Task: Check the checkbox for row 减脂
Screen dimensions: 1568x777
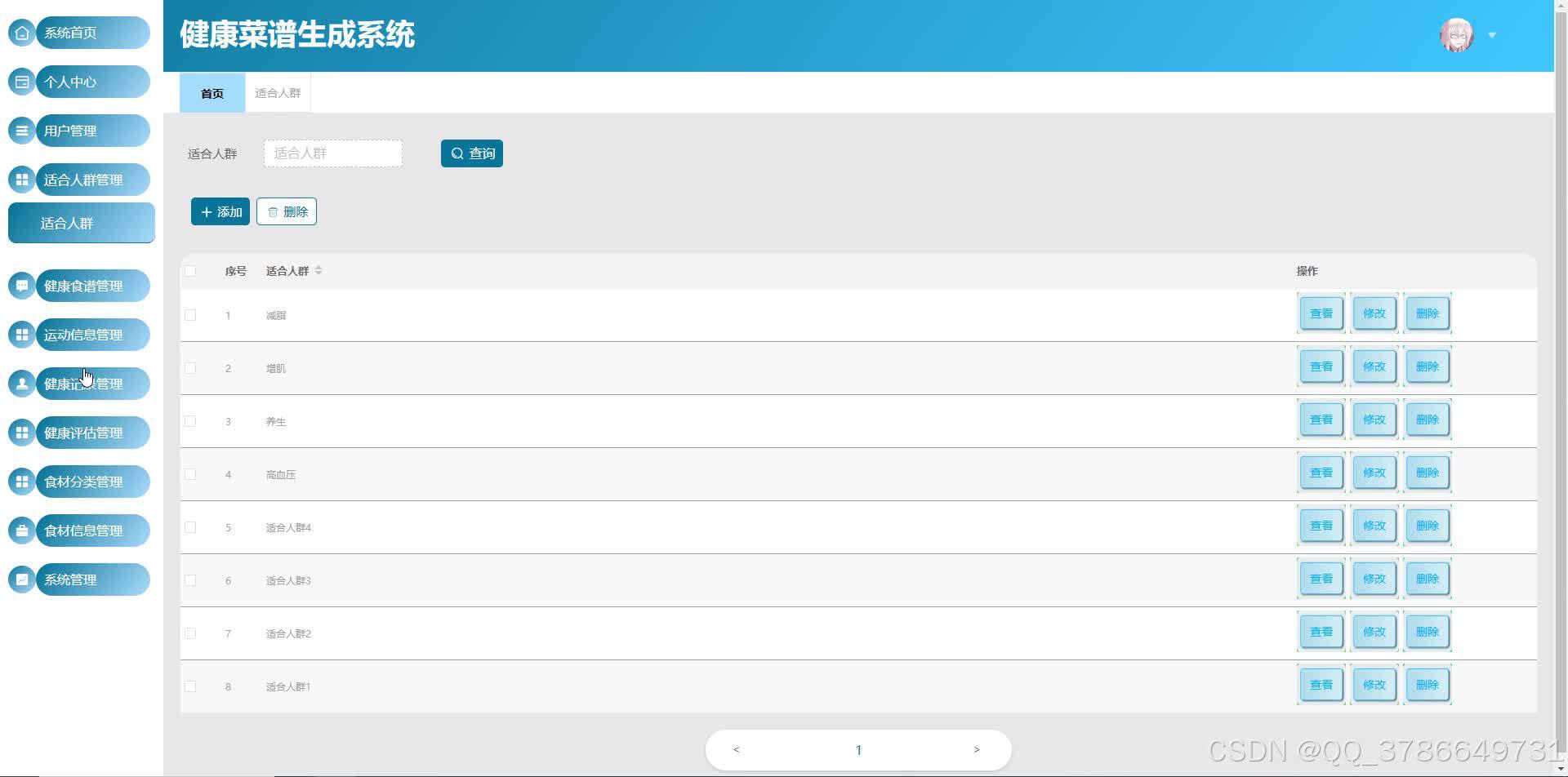Action: pyautogui.click(x=190, y=315)
